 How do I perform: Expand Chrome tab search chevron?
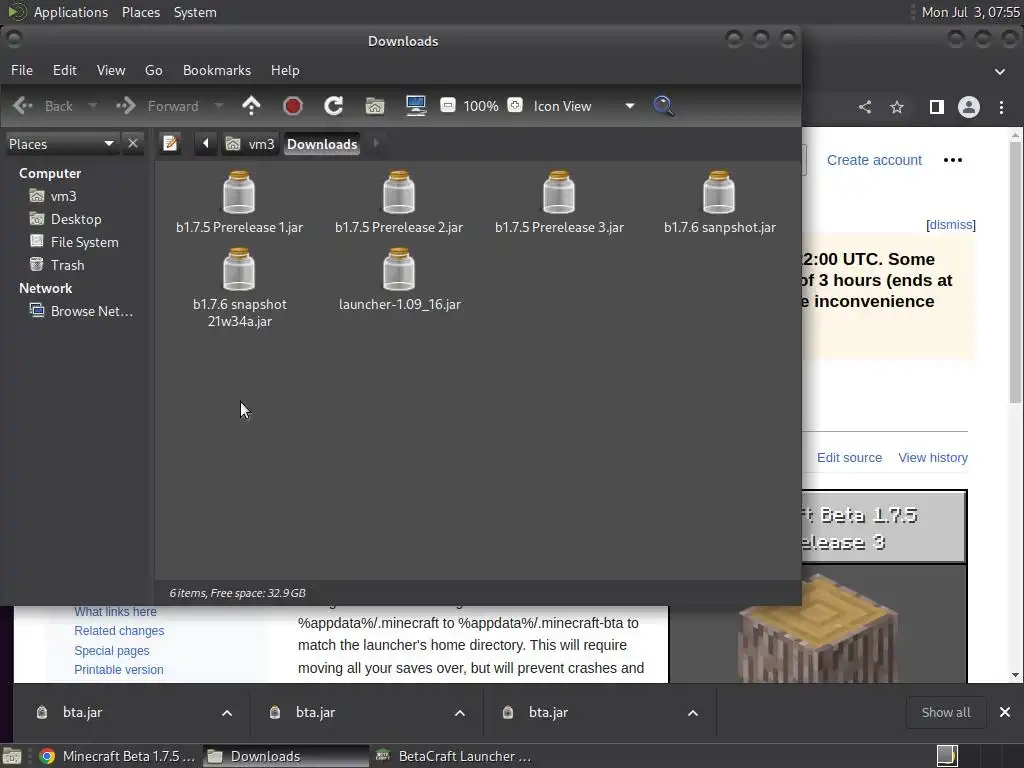click(x=1000, y=71)
